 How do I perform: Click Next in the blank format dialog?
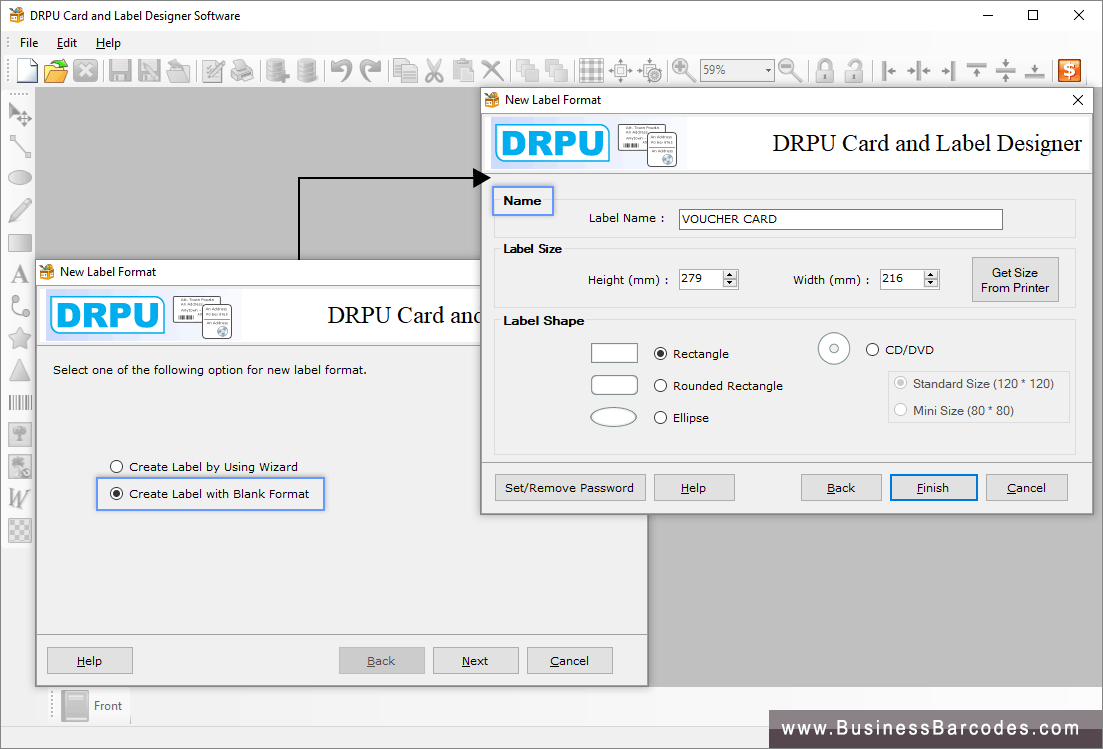coord(476,660)
